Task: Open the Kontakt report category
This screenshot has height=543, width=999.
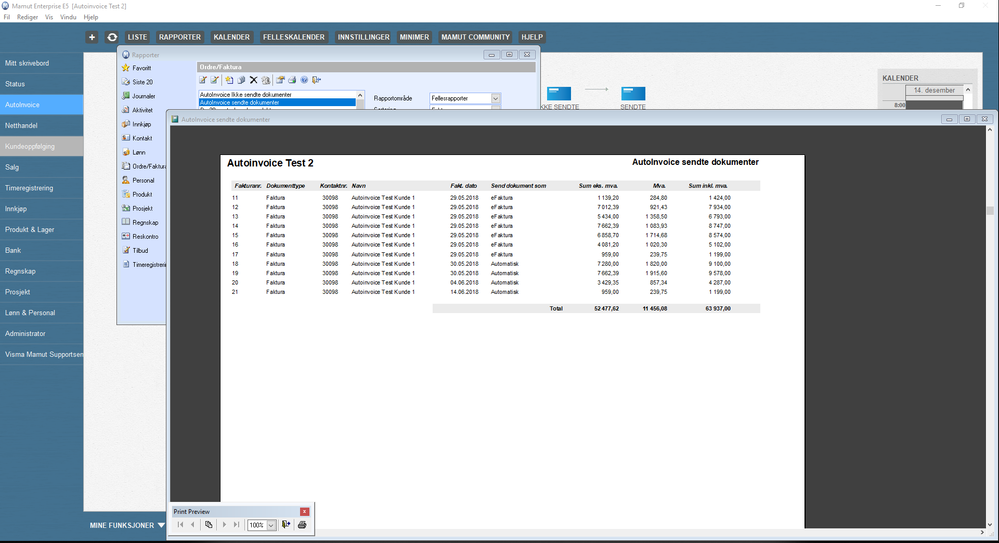Action: pyautogui.click(x=141, y=138)
